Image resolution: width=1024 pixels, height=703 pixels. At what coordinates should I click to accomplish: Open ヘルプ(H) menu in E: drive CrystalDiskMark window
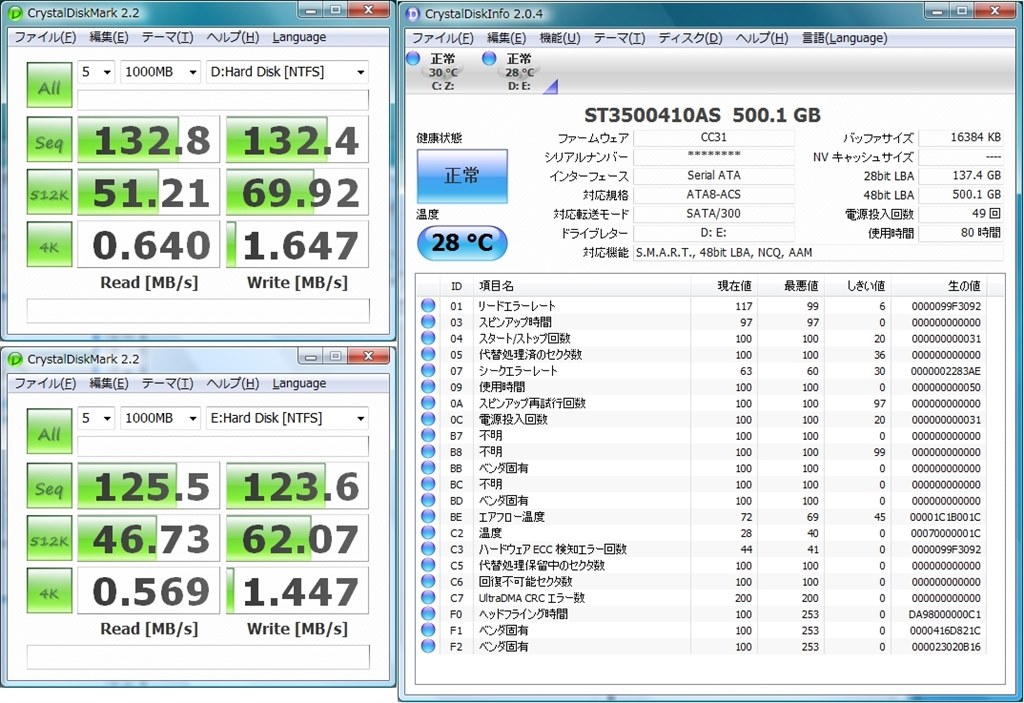[232, 384]
